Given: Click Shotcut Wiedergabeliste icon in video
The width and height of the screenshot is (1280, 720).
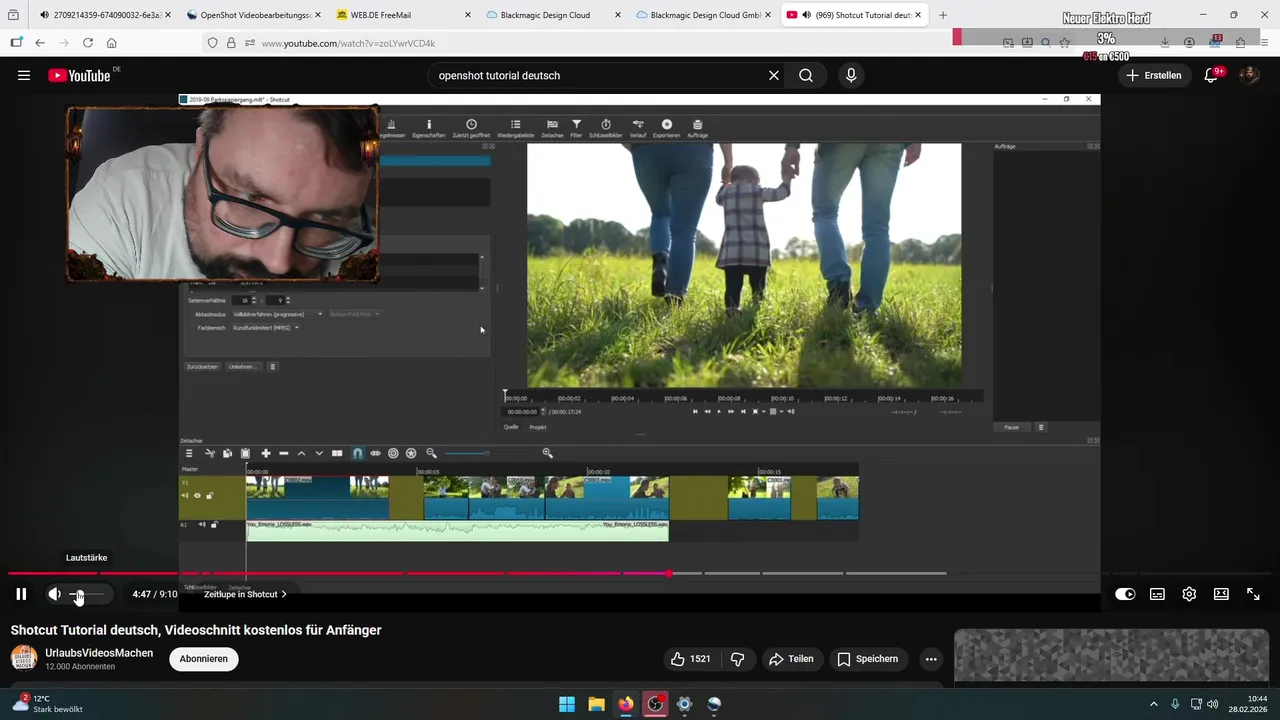Looking at the screenshot, I should [515, 128].
